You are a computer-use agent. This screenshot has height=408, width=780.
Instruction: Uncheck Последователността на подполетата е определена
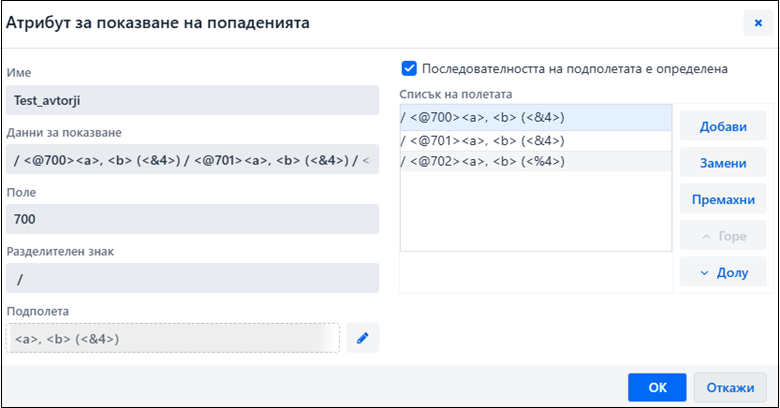click(409, 69)
